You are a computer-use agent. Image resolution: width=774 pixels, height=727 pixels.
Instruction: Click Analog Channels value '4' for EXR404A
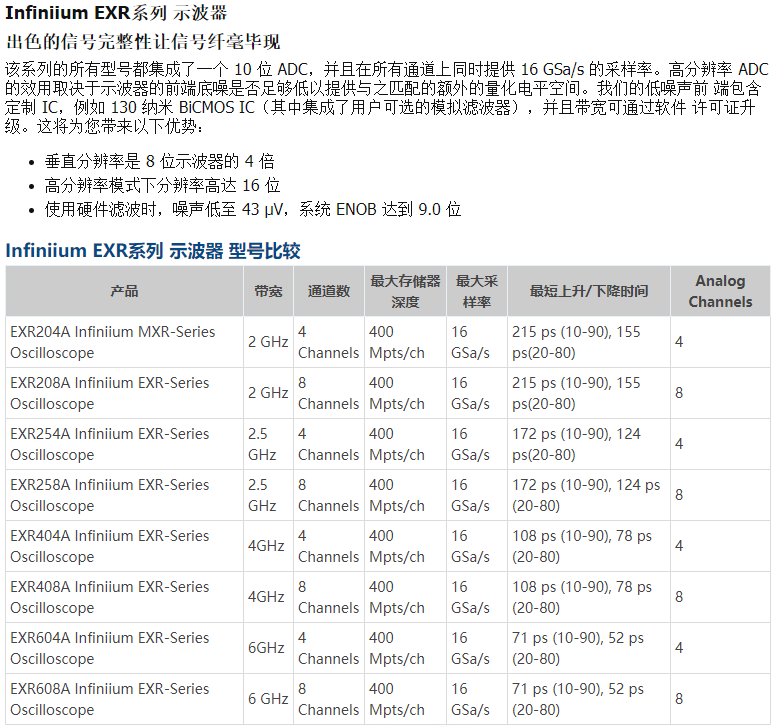coord(679,546)
